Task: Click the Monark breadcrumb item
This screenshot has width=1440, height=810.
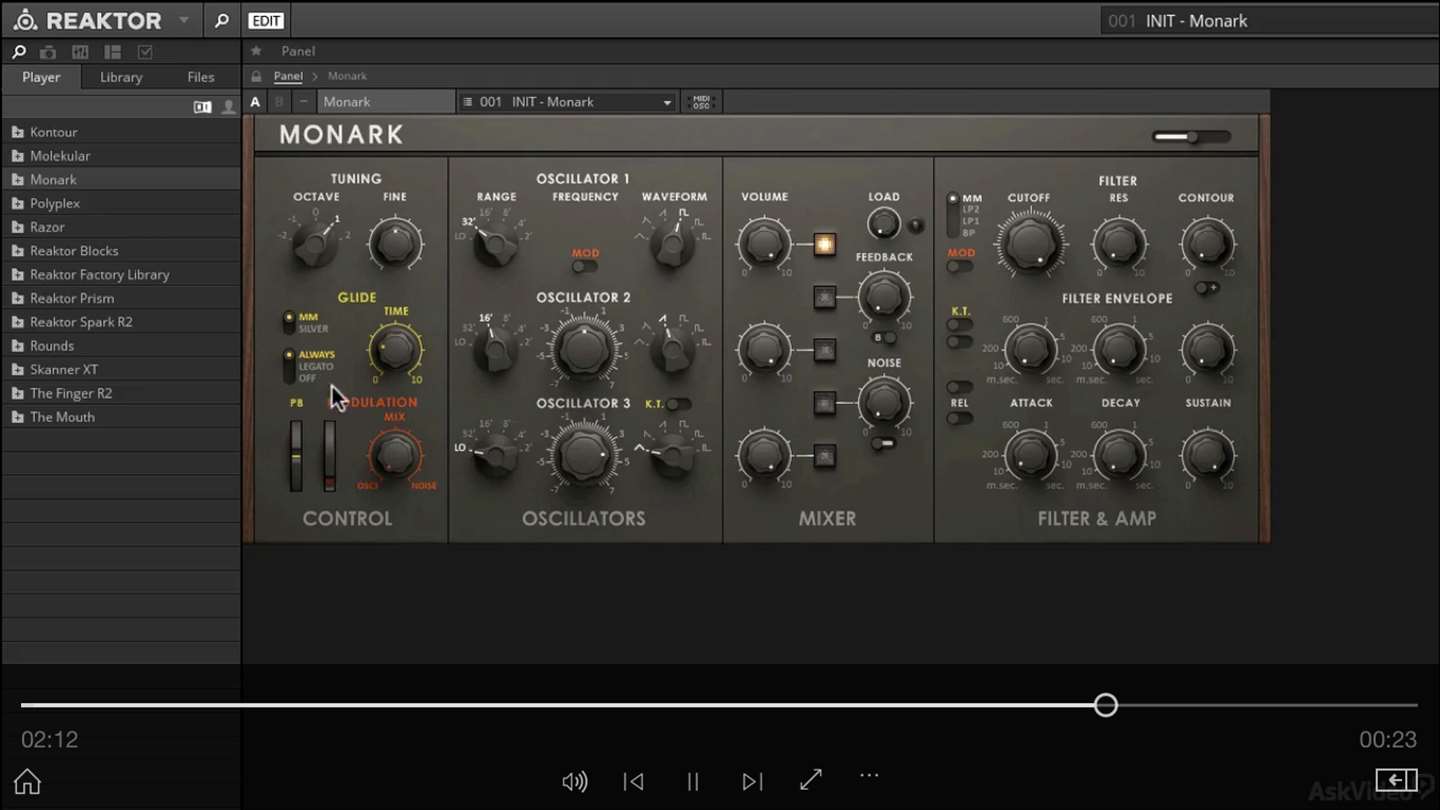Action: [347, 76]
